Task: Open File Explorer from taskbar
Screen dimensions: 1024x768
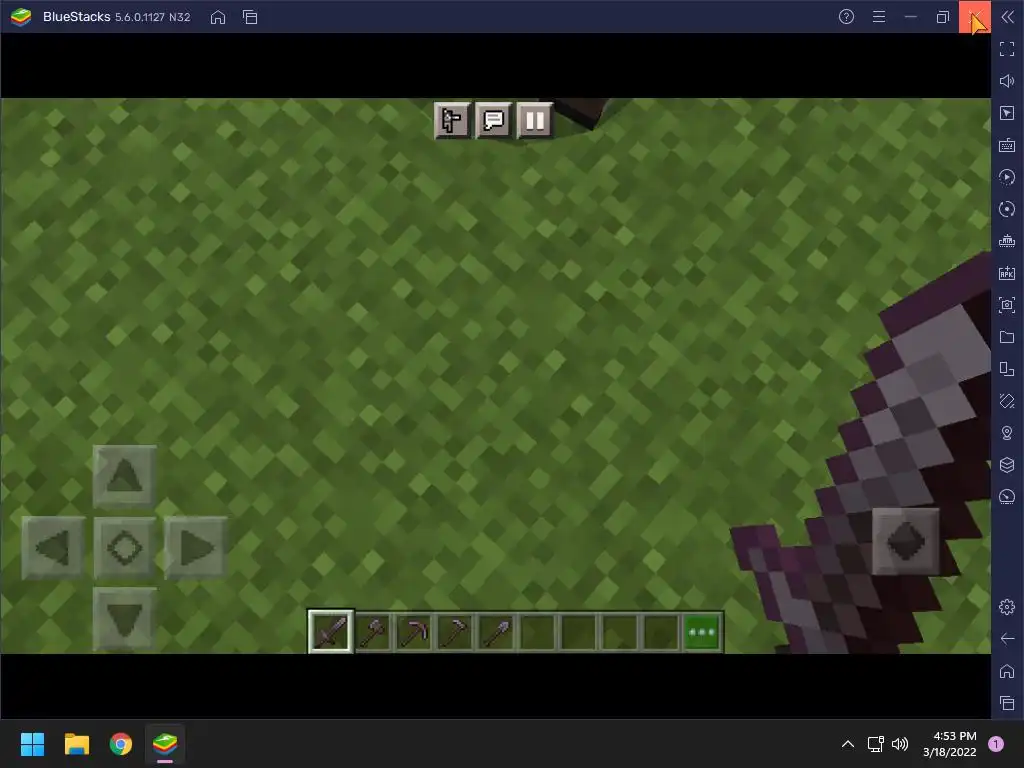Action: [76, 744]
